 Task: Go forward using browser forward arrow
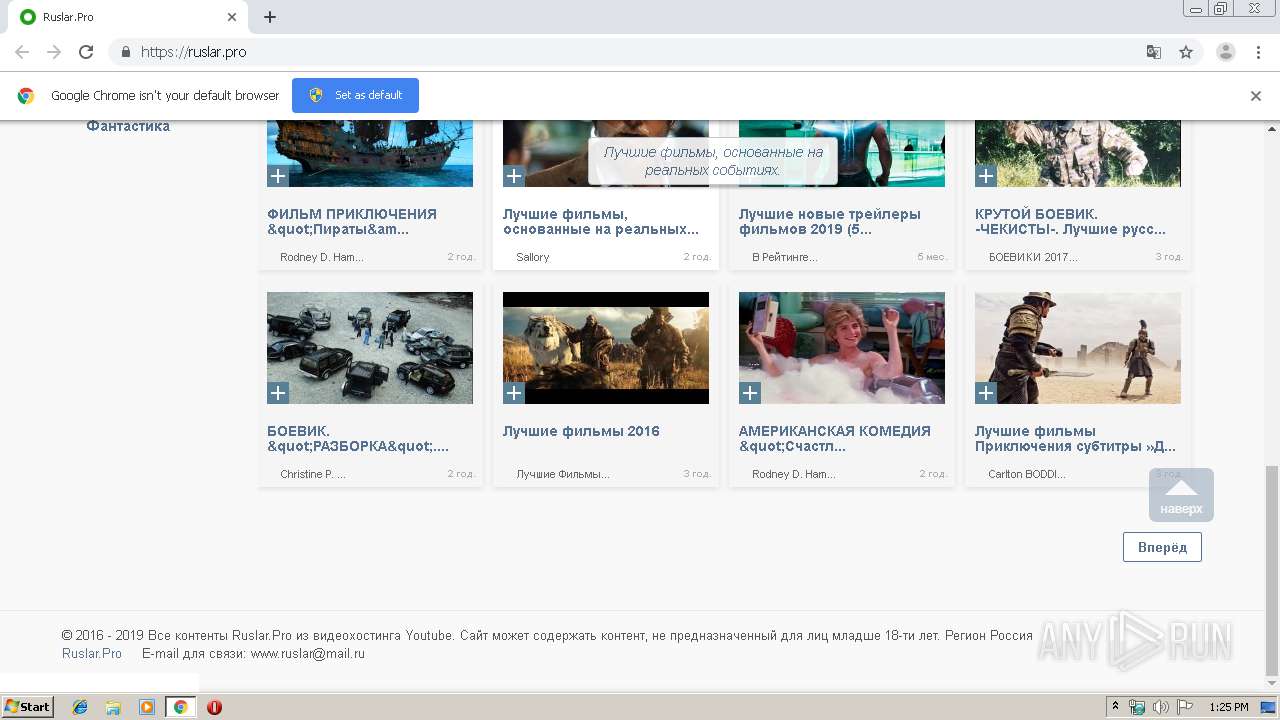click(x=54, y=52)
